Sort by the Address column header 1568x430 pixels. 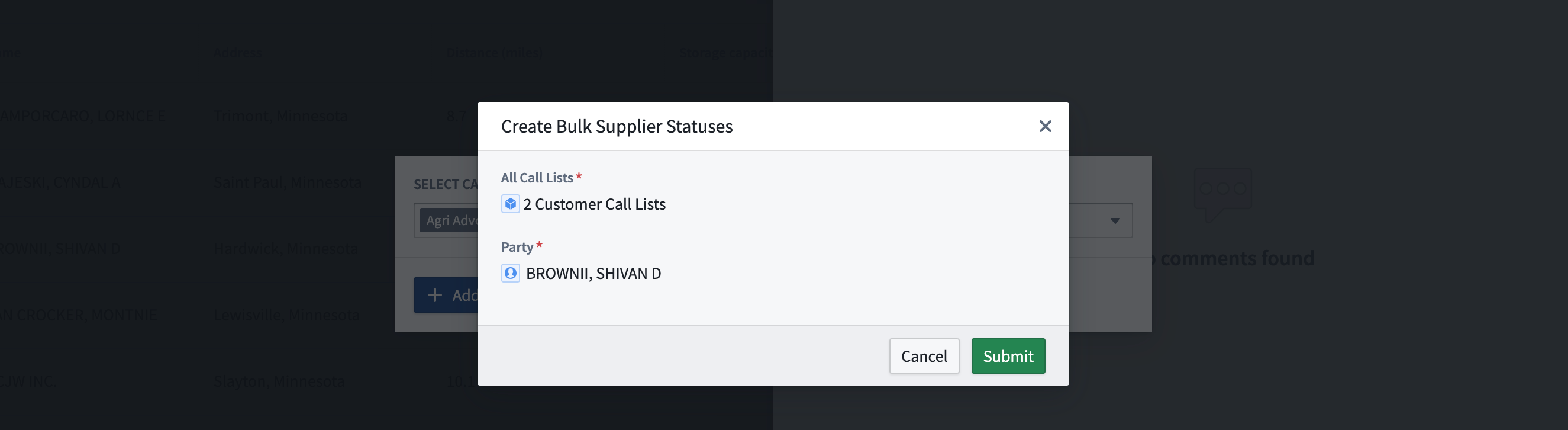coord(237,53)
